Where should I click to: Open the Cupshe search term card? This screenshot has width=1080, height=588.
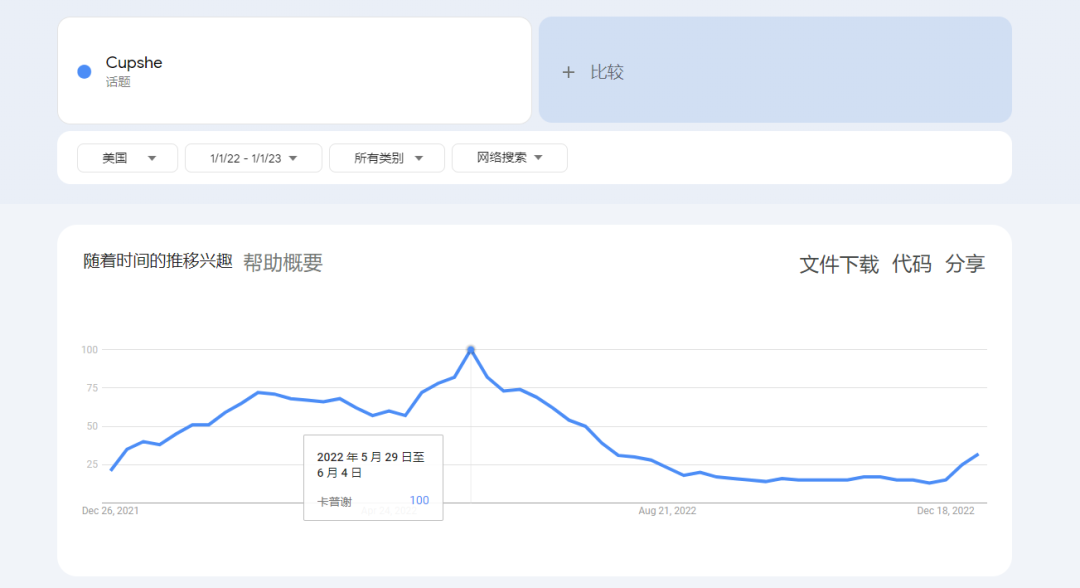[x=295, y=70]
